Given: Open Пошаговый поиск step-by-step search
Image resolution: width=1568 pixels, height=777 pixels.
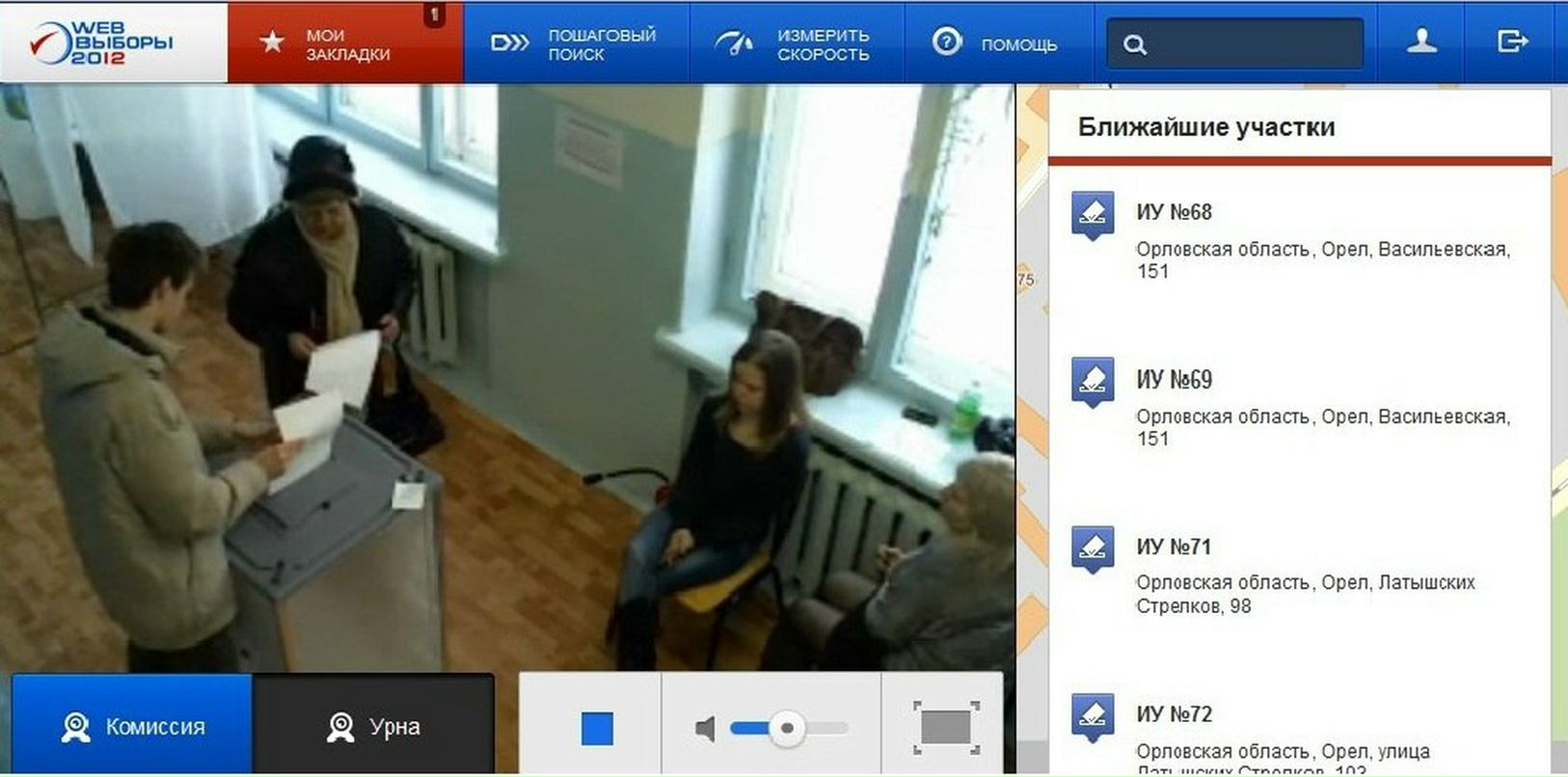Looking at the screenshot, I should click(576, 44).
